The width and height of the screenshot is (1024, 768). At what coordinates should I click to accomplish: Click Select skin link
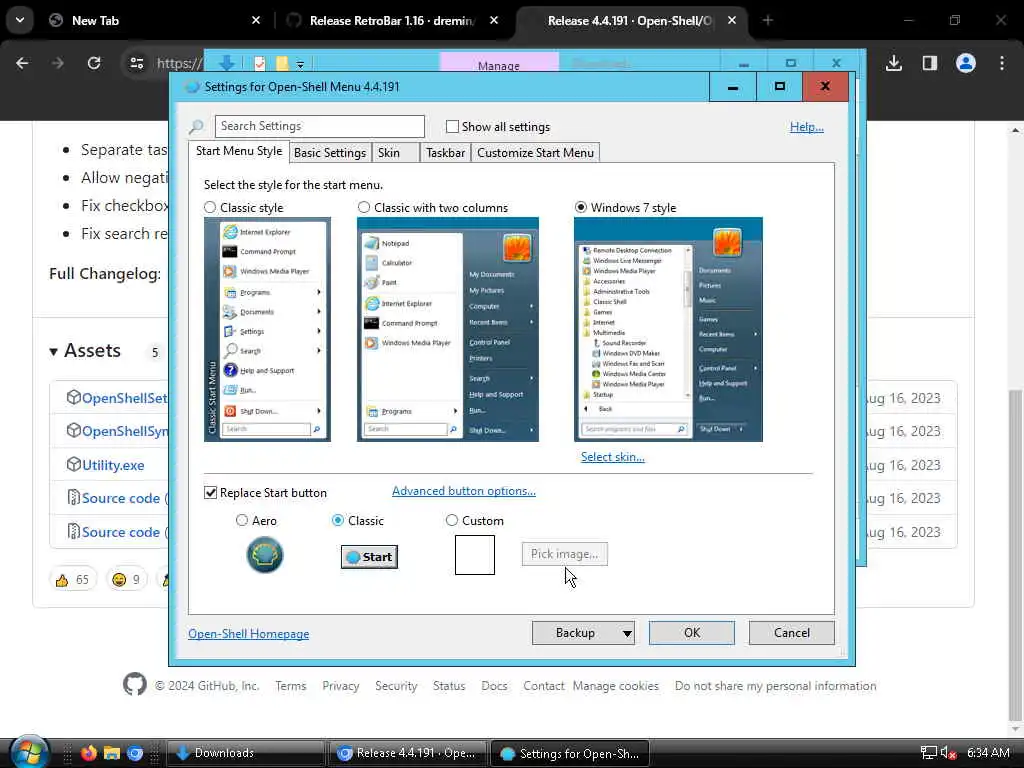click(x=613, y=457)
